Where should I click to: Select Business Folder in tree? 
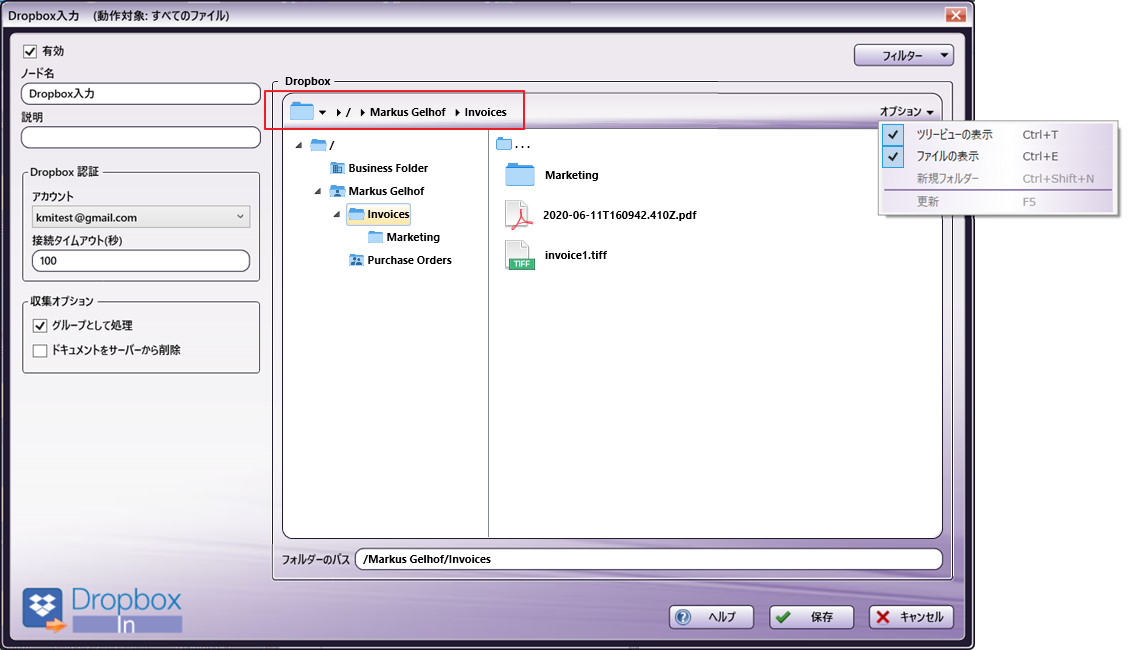tap(388, 168)
